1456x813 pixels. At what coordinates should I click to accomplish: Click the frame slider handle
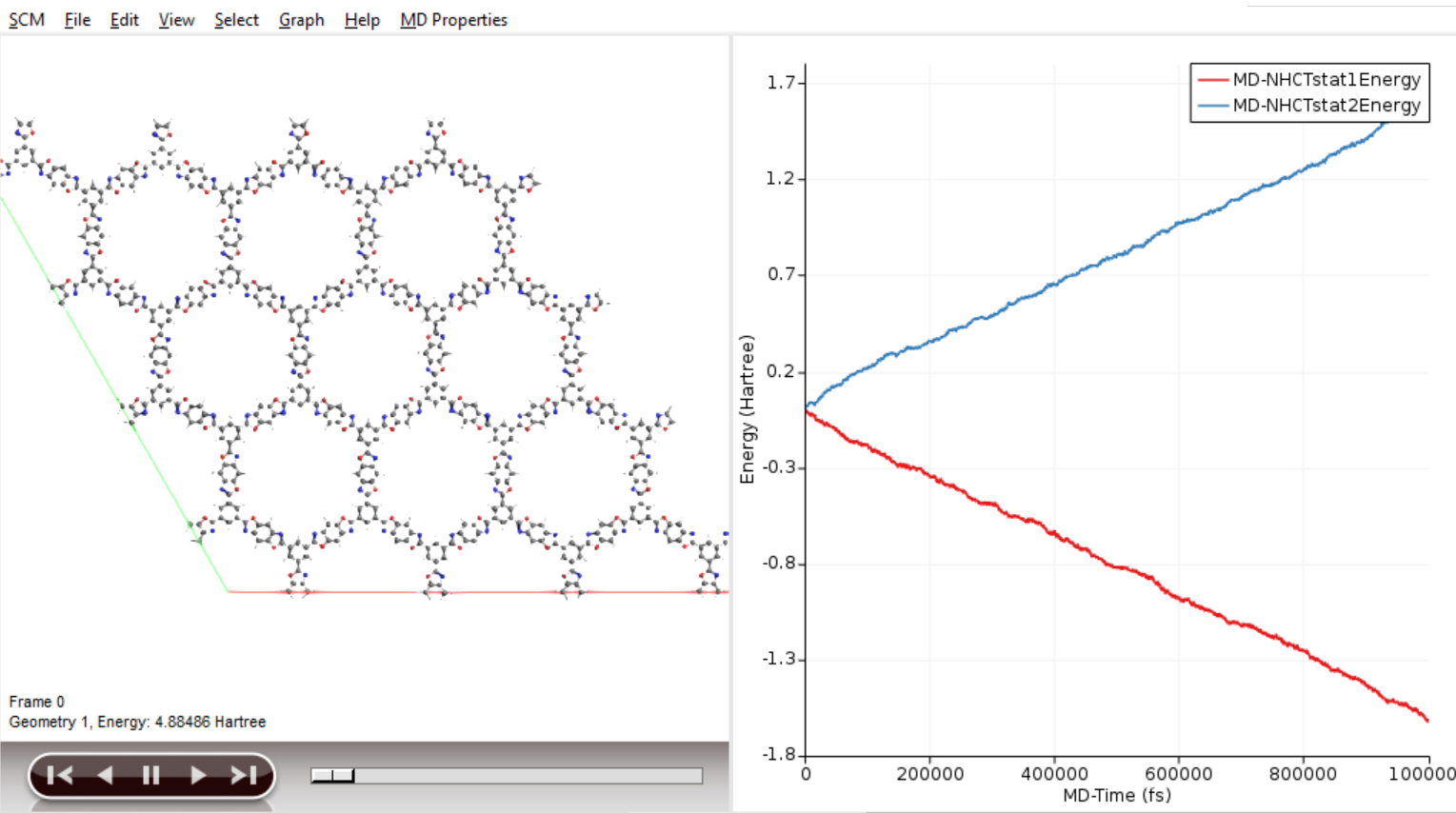pyautogui.click(x=333, y=776)
